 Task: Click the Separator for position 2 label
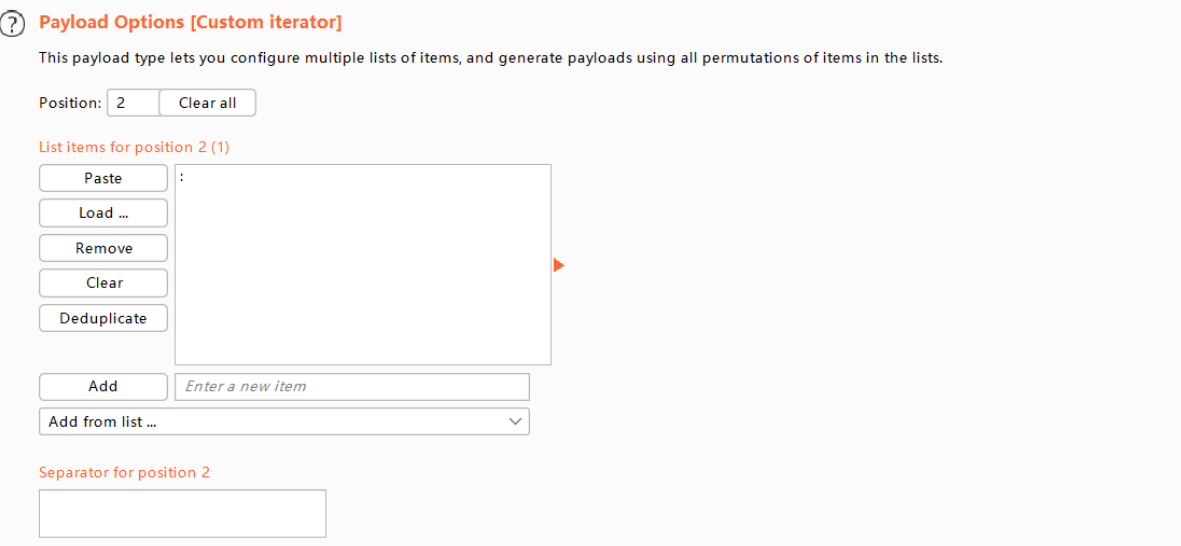pyautogui.click(x=124, y=472)
